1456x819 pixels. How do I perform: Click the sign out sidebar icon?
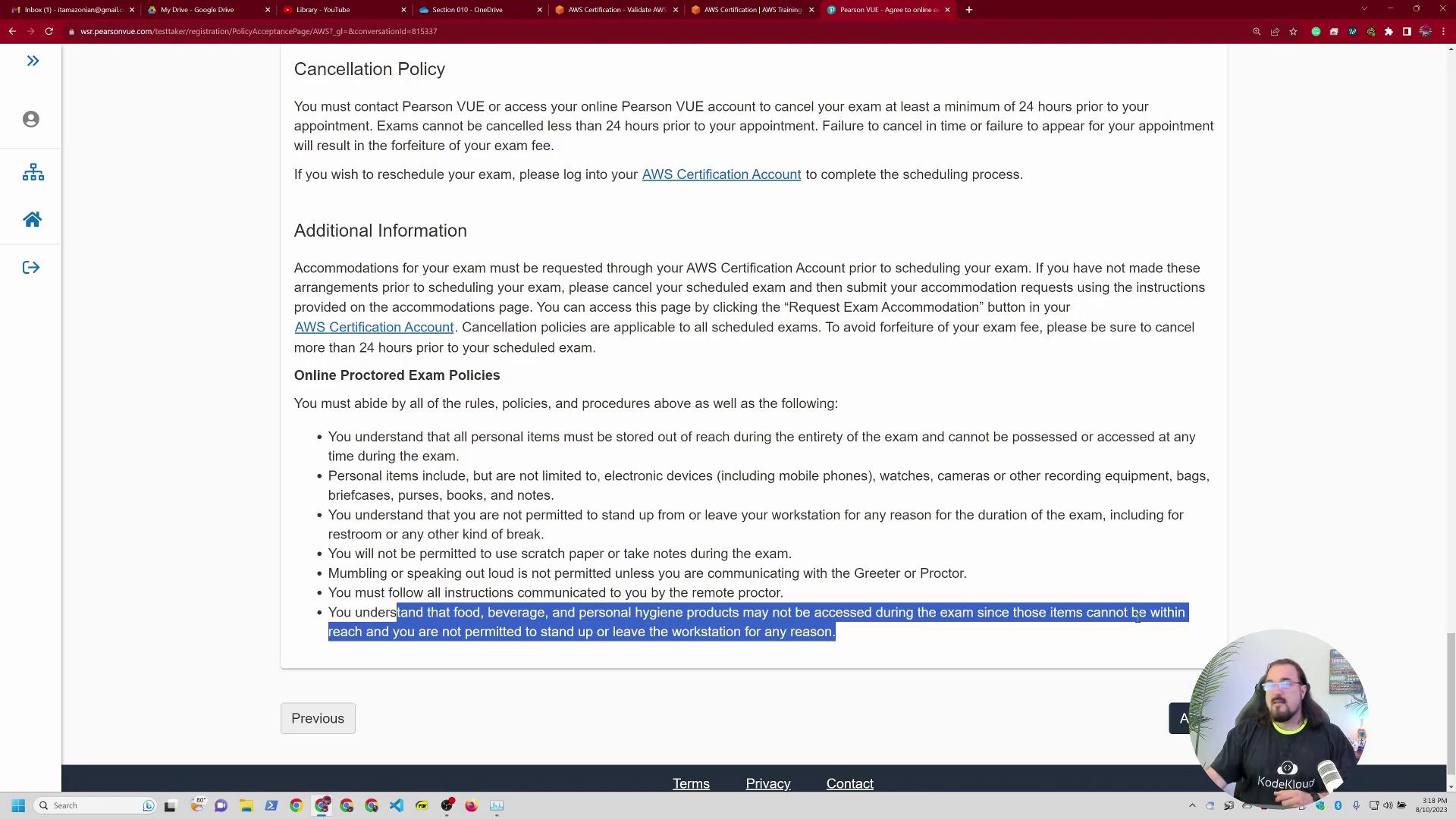[x=31, y=267]
